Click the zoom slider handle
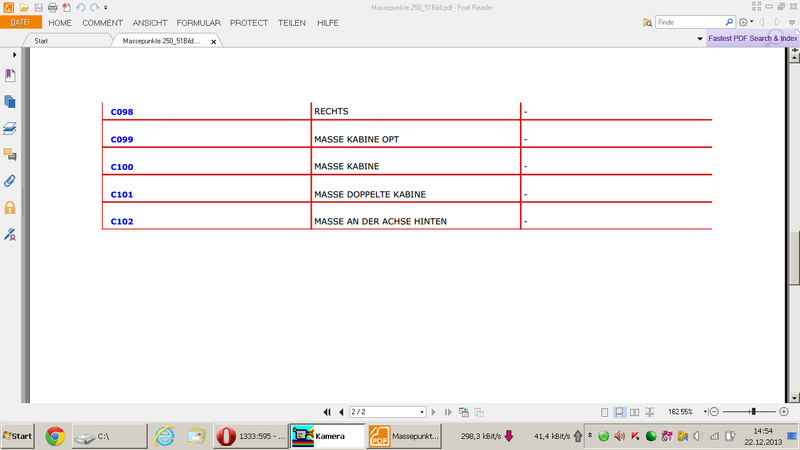This screenshot has height=450, width=800. (752, 412)
